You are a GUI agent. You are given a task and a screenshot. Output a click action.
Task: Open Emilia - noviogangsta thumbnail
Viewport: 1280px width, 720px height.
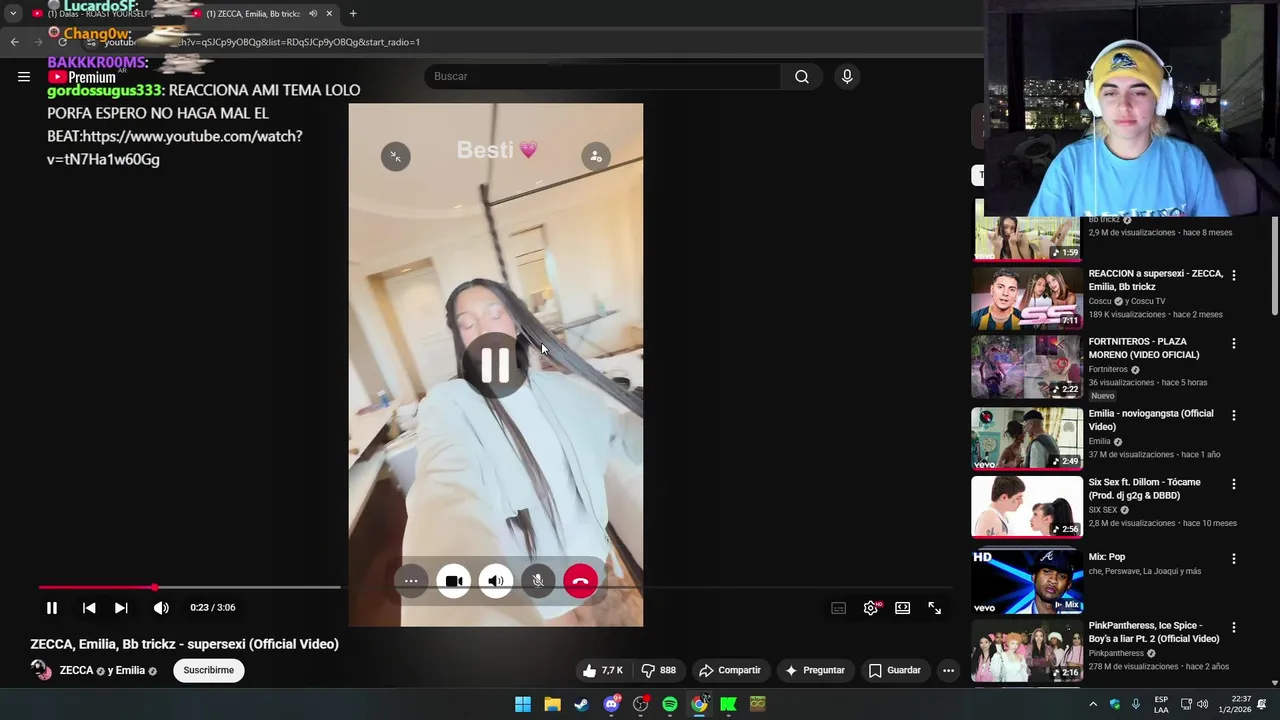pos(1027,438)
